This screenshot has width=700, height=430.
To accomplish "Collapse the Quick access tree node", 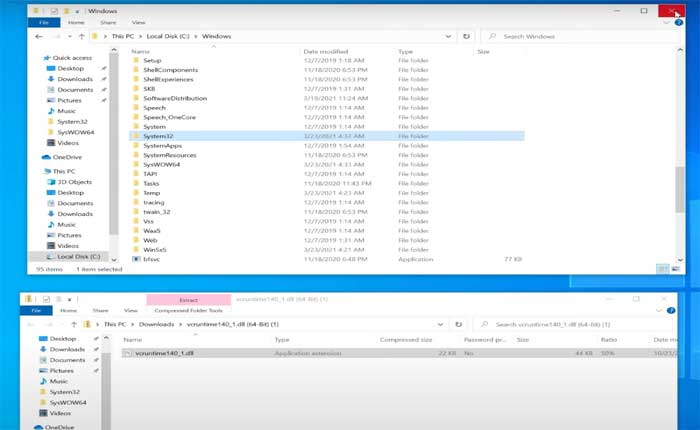I will tap(36, 58).
